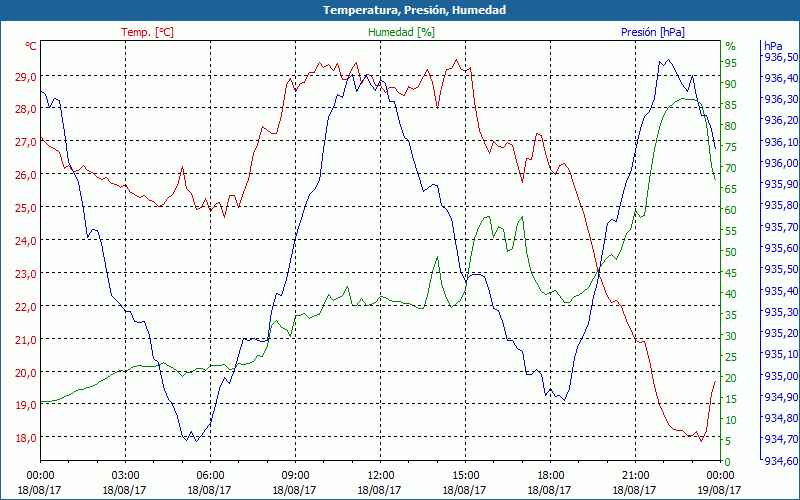Click the 935,90 pressure axis value
The height and width of the screenshot is (500, 800).
tap(779, 184)
